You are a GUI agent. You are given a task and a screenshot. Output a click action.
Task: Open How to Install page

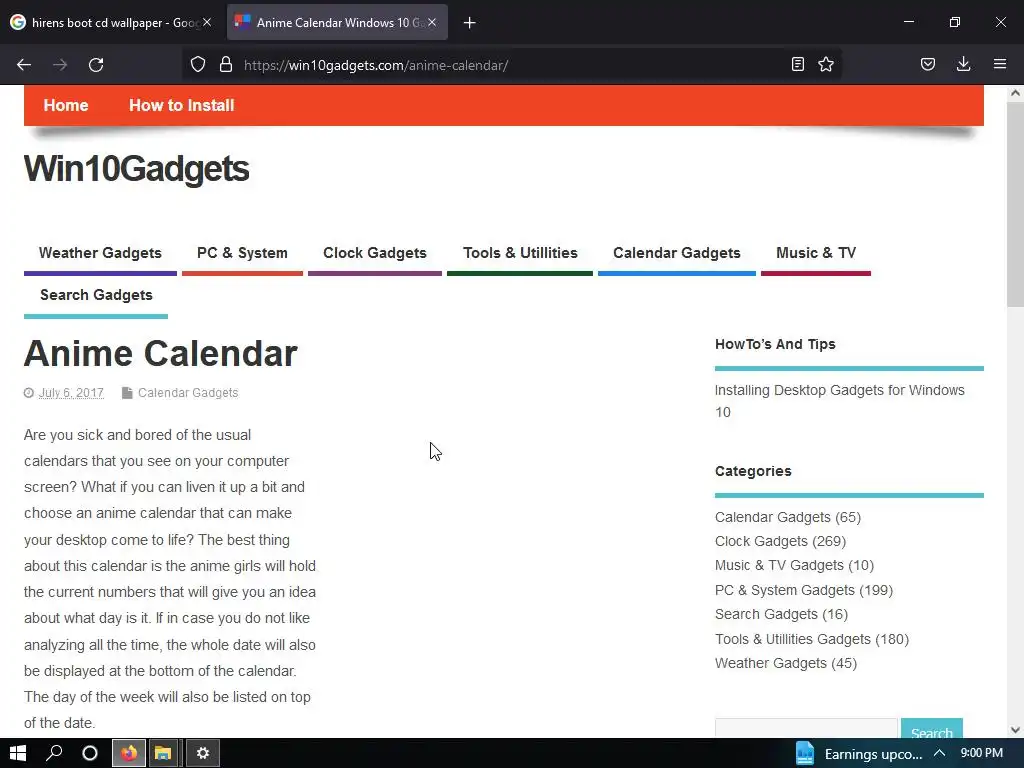point(182,105)
